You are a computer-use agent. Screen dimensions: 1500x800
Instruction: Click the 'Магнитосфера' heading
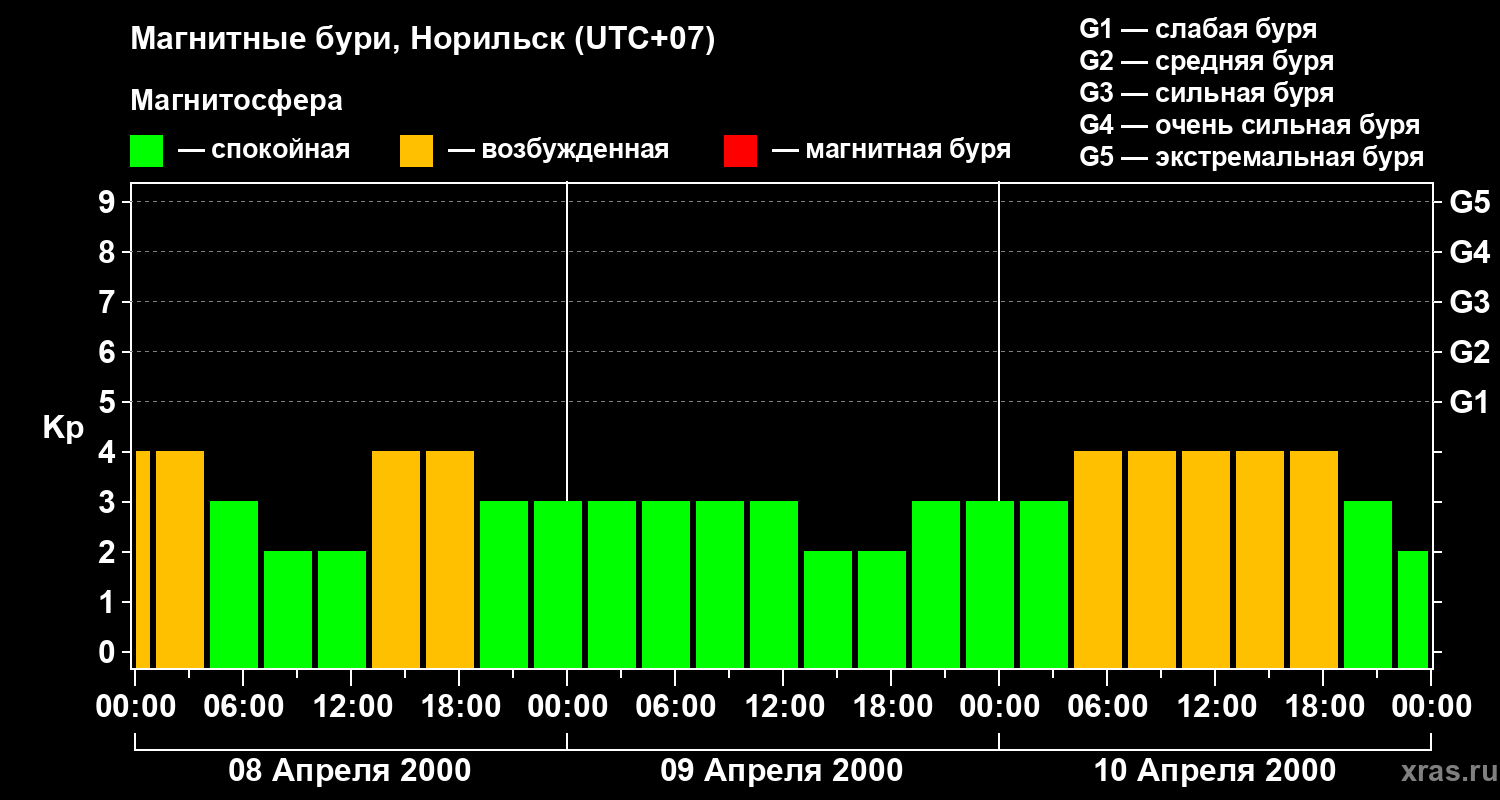(x=236, y=101)
